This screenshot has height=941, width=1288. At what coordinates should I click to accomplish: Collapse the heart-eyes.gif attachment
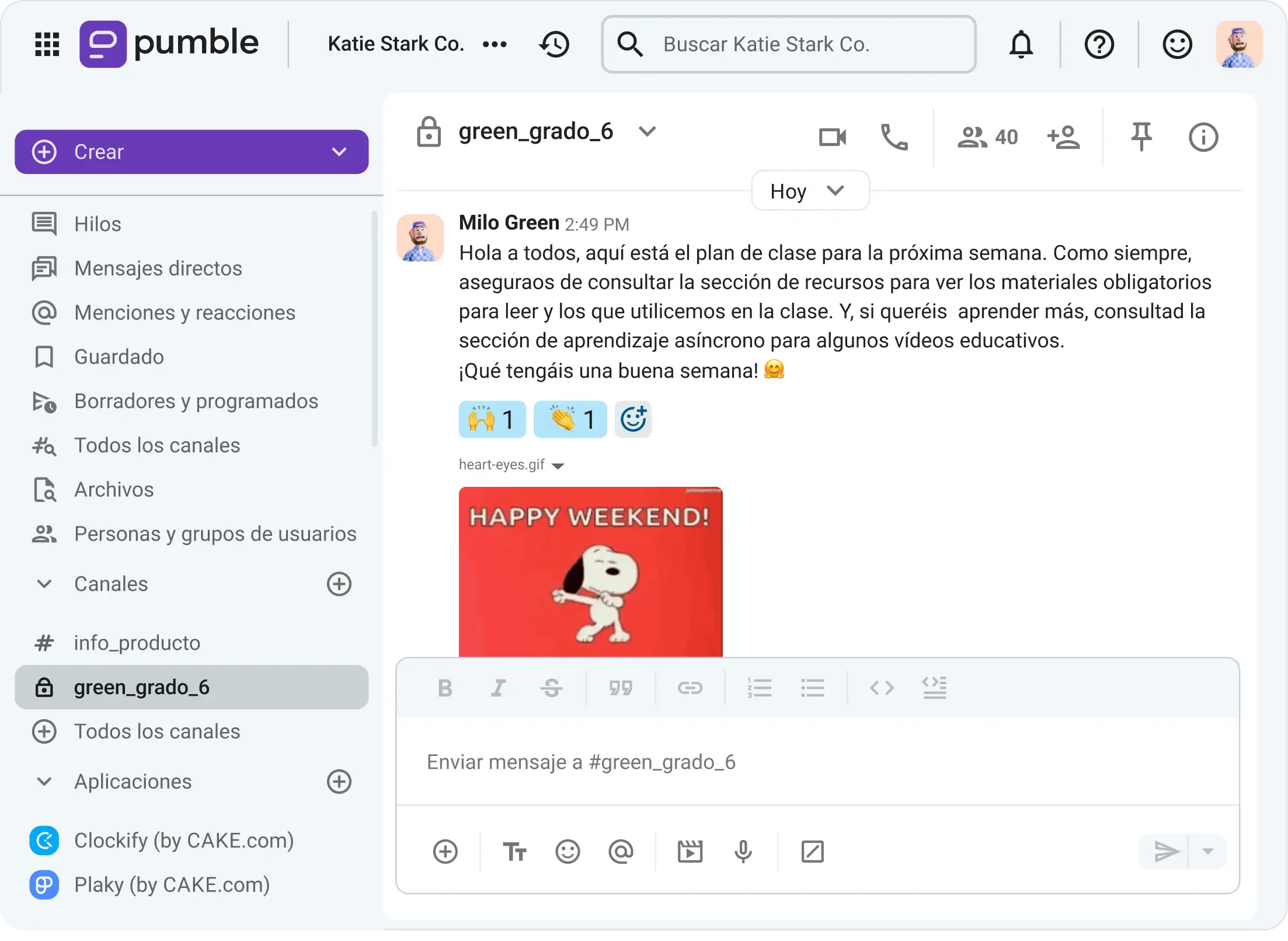click(558, 466)
